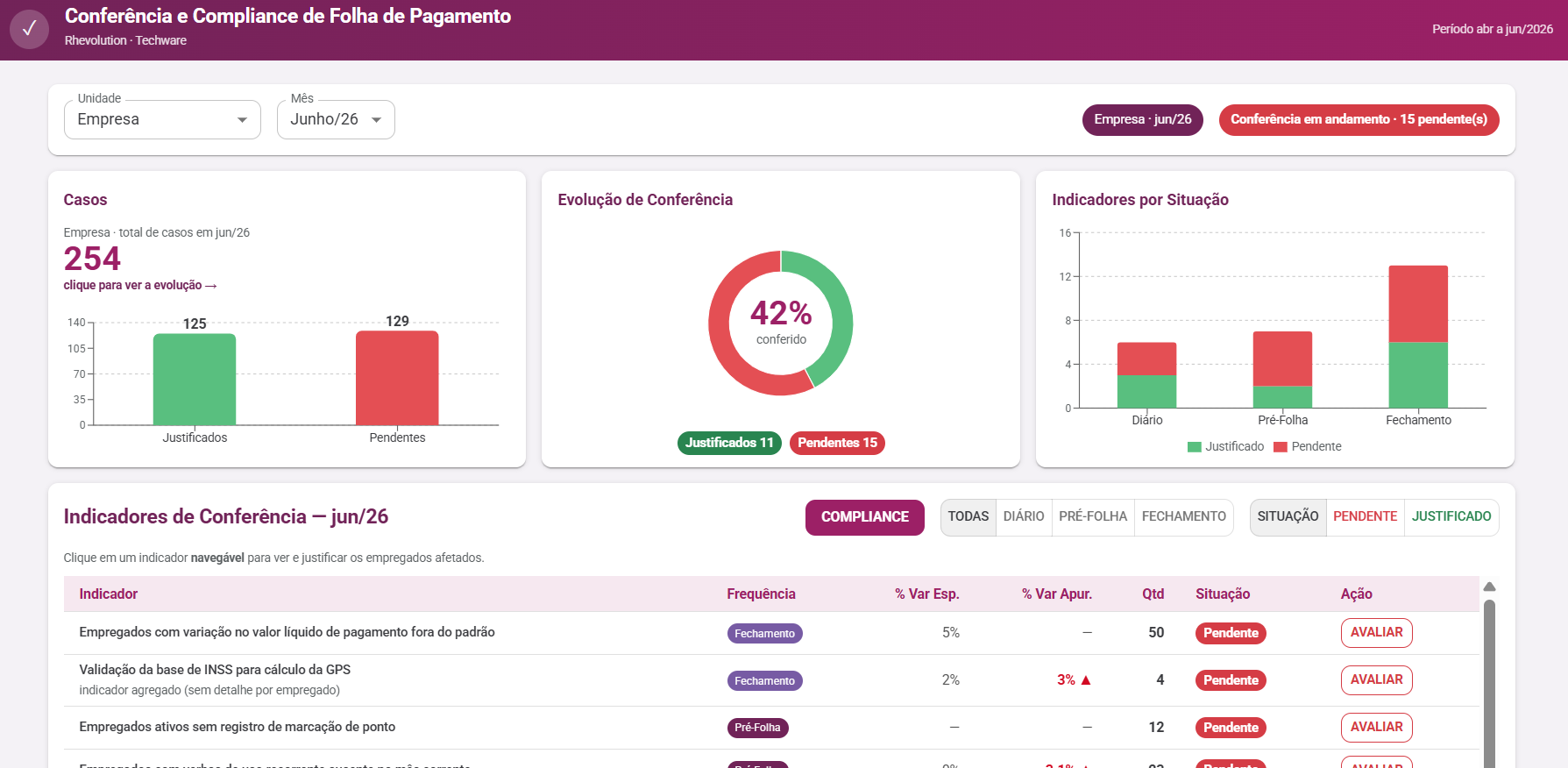Select the FECHAMENTO frequency filter
The height and width of the screenshot is (768, 1568).
[1184, 517]
